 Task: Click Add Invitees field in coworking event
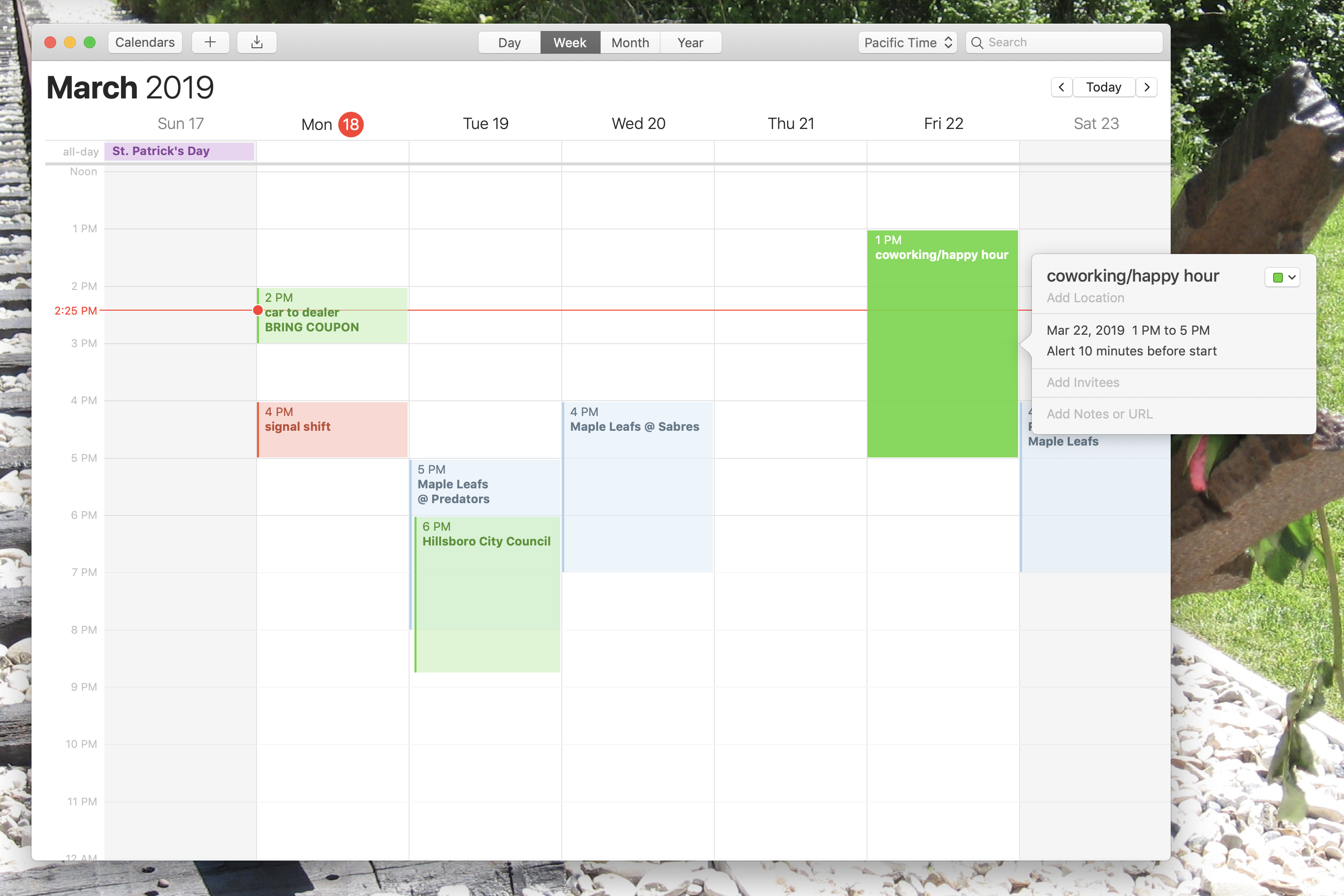pyautogui.click(x=1084, y=382)
